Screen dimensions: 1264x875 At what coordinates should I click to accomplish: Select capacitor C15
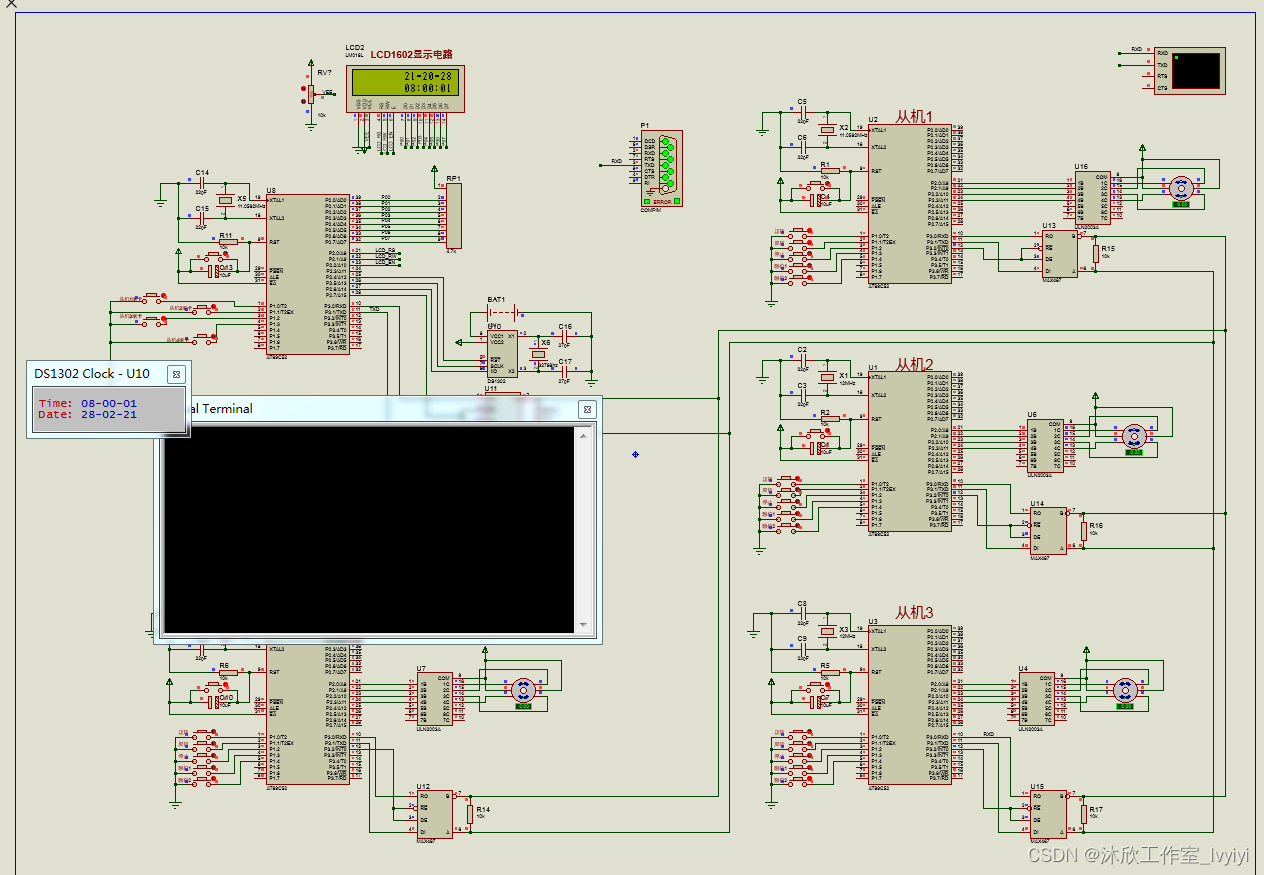(x=201, y=218)
